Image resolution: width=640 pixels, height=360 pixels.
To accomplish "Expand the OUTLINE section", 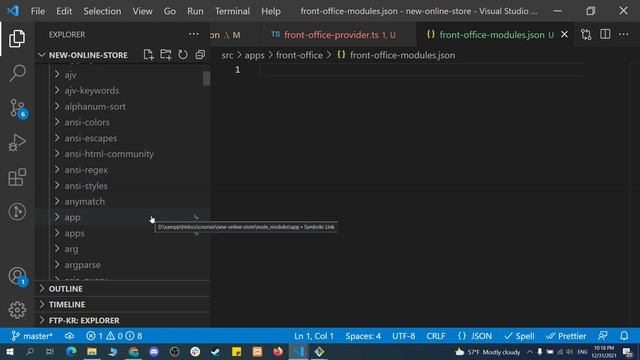I will pyautogui.click(x=122, y=289).
